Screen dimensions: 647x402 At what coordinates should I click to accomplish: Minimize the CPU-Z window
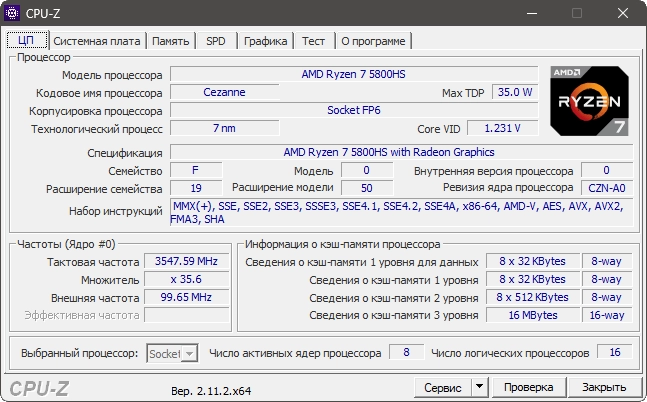pyautogui.click(x=532, y=13)
